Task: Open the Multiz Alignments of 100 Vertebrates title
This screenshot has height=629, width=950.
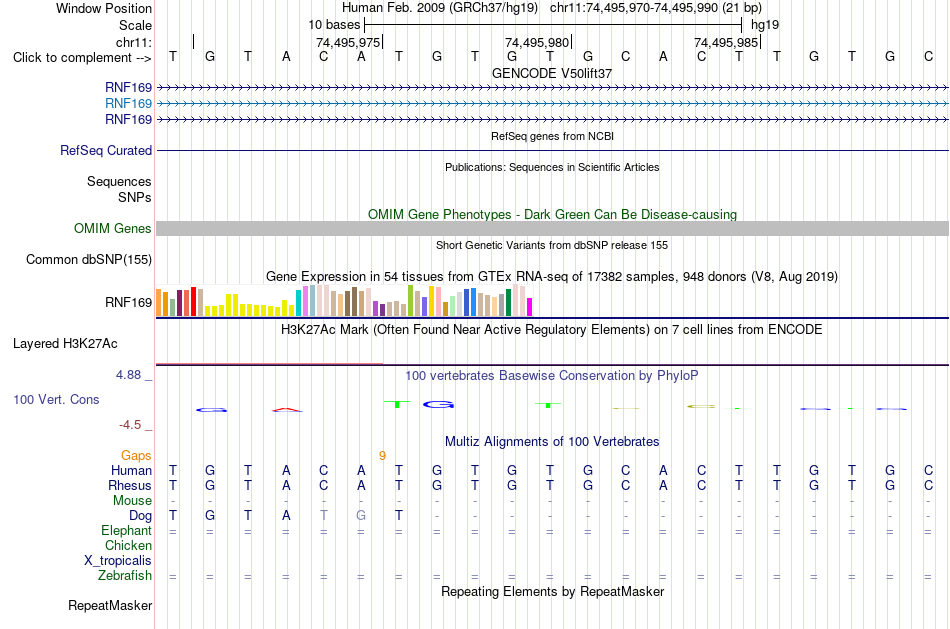Action: point(552,442)
